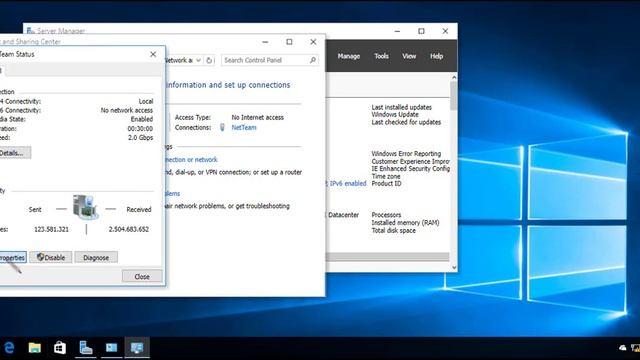Open the address bar dropdown arrow
Image resolution: width=640 pixels, height=360 pixels.
tap(198, 60)
